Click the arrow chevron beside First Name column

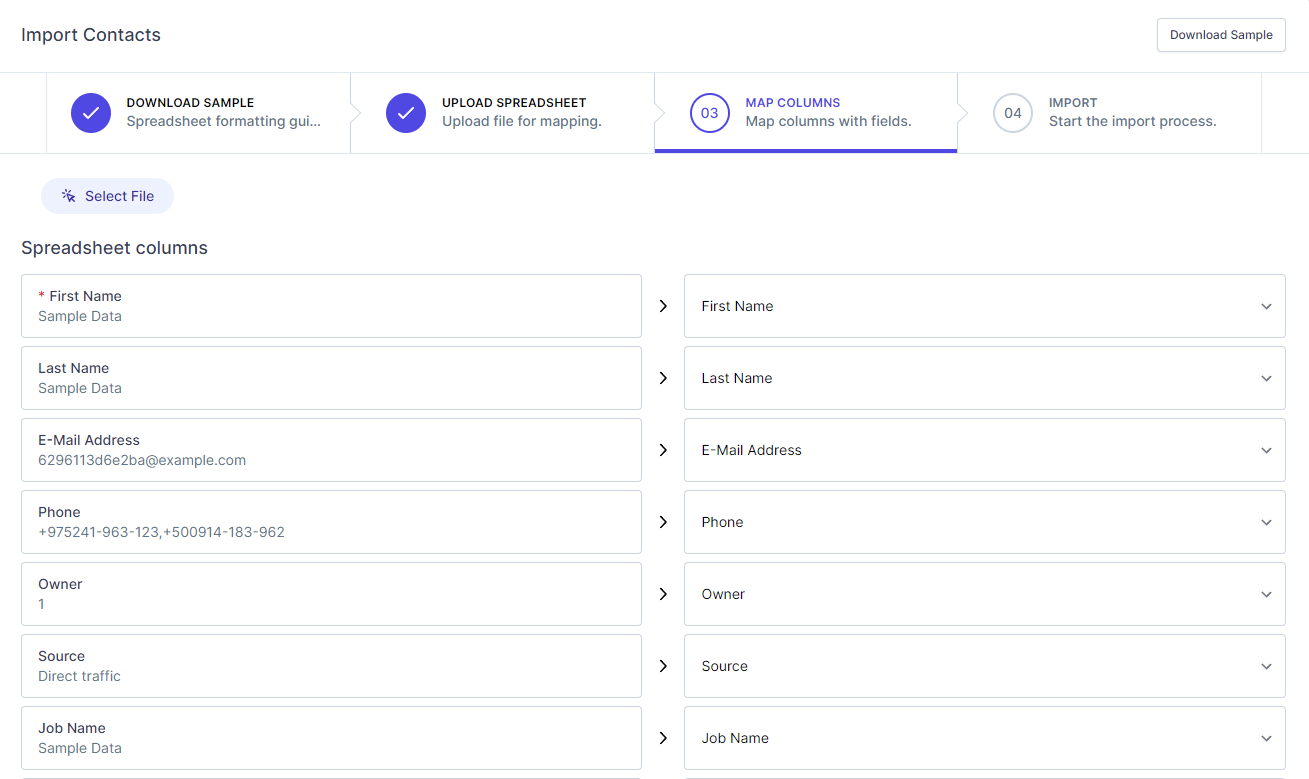(x=662, y=306)
